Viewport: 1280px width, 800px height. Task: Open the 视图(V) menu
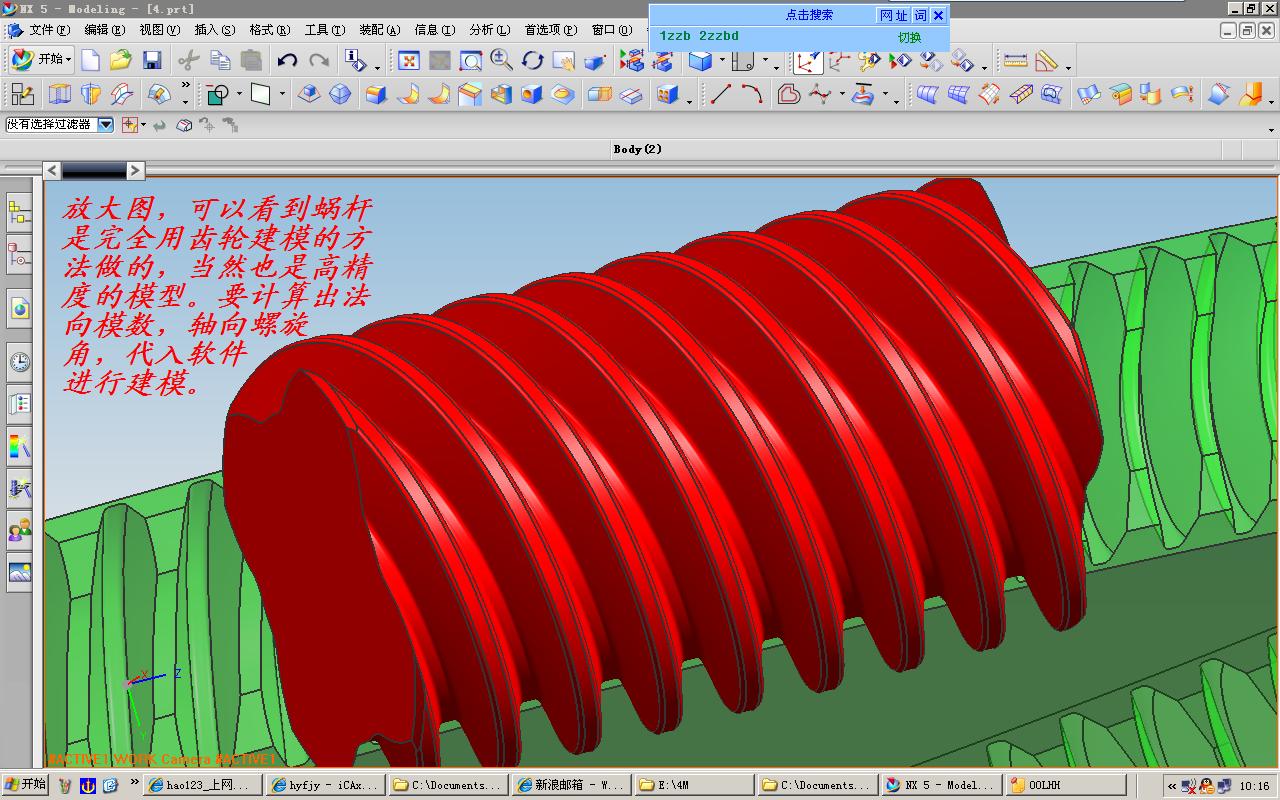pos(159,30)
